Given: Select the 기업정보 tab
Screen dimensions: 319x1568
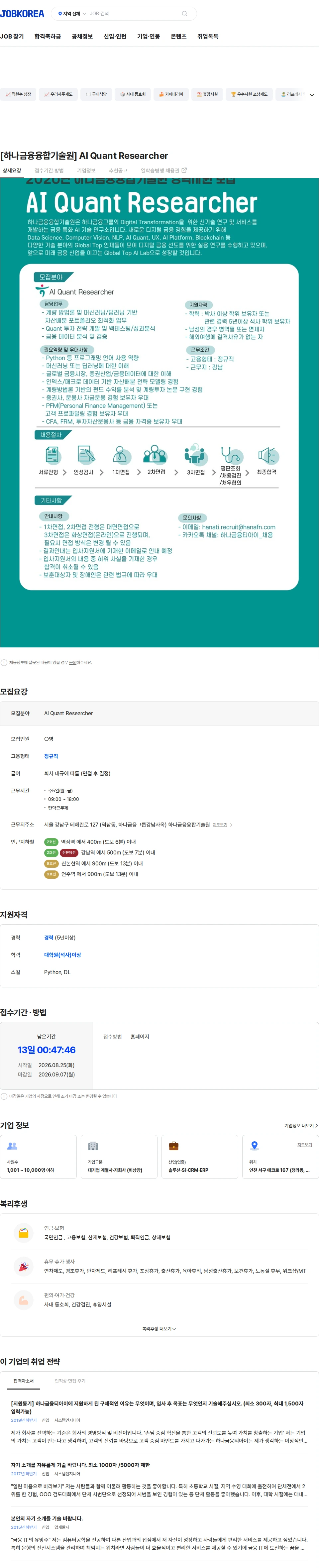Looking at the screenshot, I should (86, 170).
